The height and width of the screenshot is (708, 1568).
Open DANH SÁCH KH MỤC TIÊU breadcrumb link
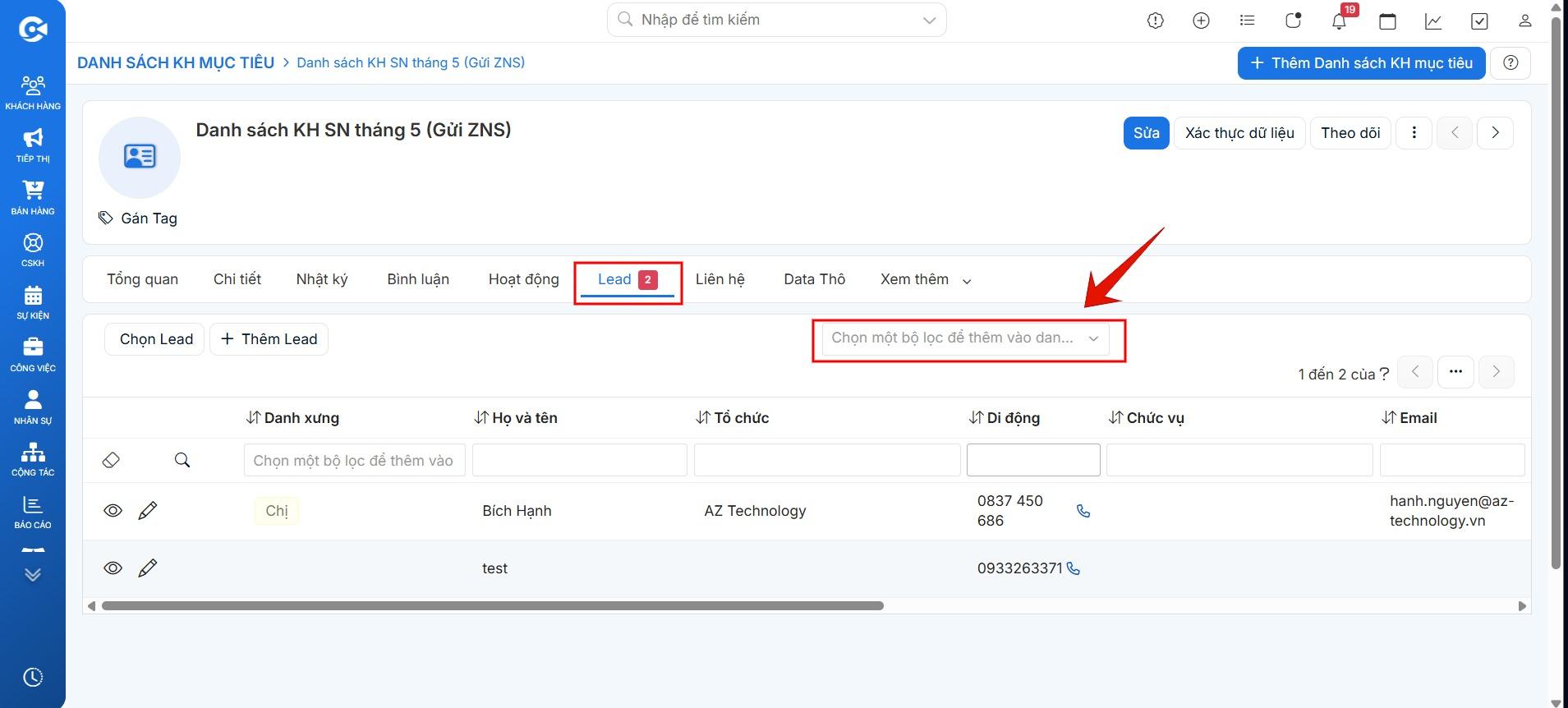pos(176,63)
